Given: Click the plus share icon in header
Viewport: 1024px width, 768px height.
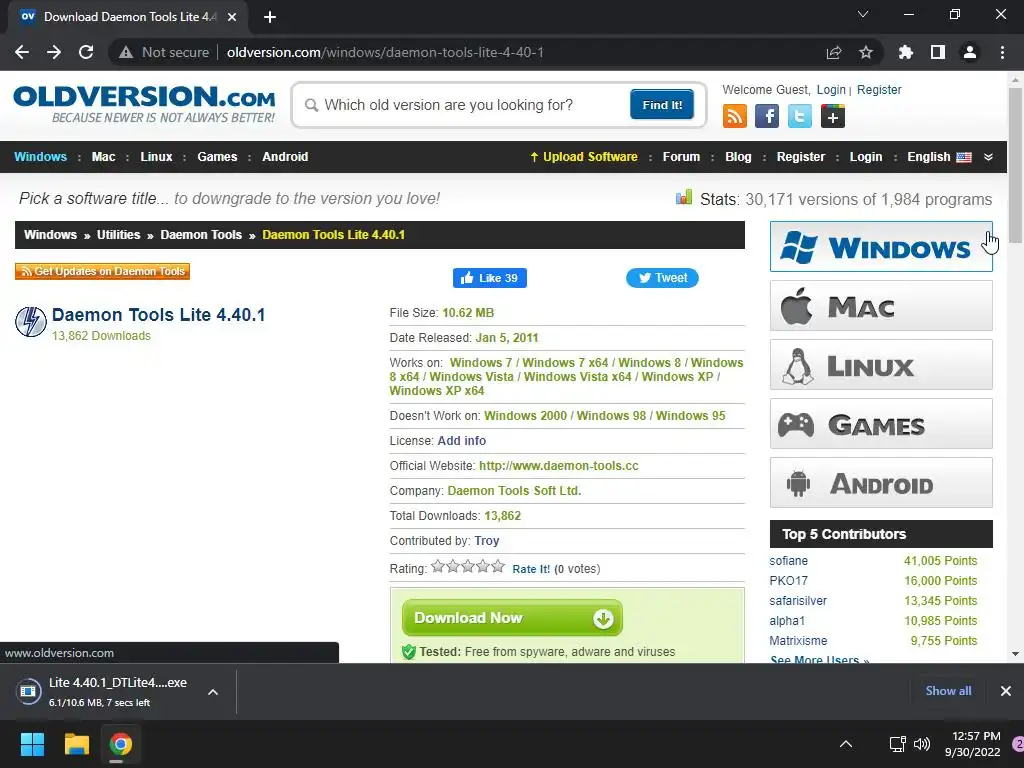Looking at the screenshot, I should pos(833,116).
